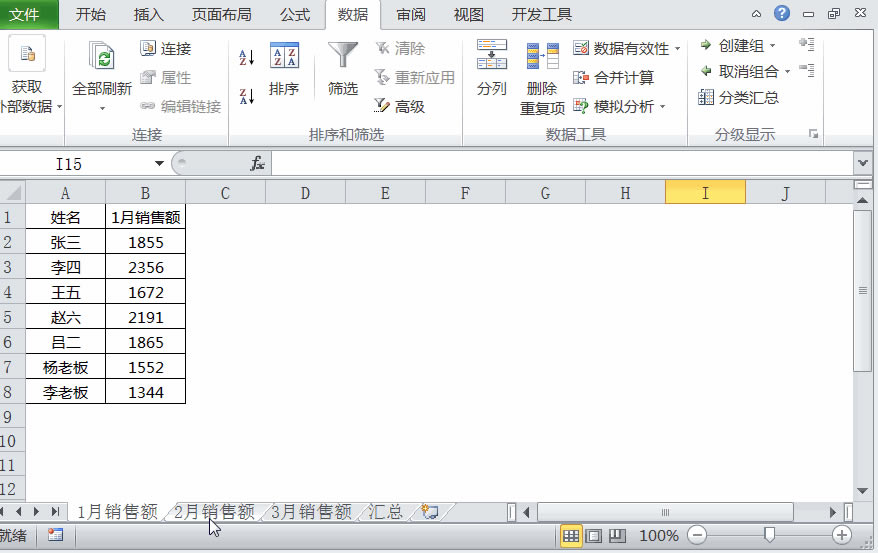Click cell with value 2356
This screenshot has width=878, height=553.
pos(146,267)
